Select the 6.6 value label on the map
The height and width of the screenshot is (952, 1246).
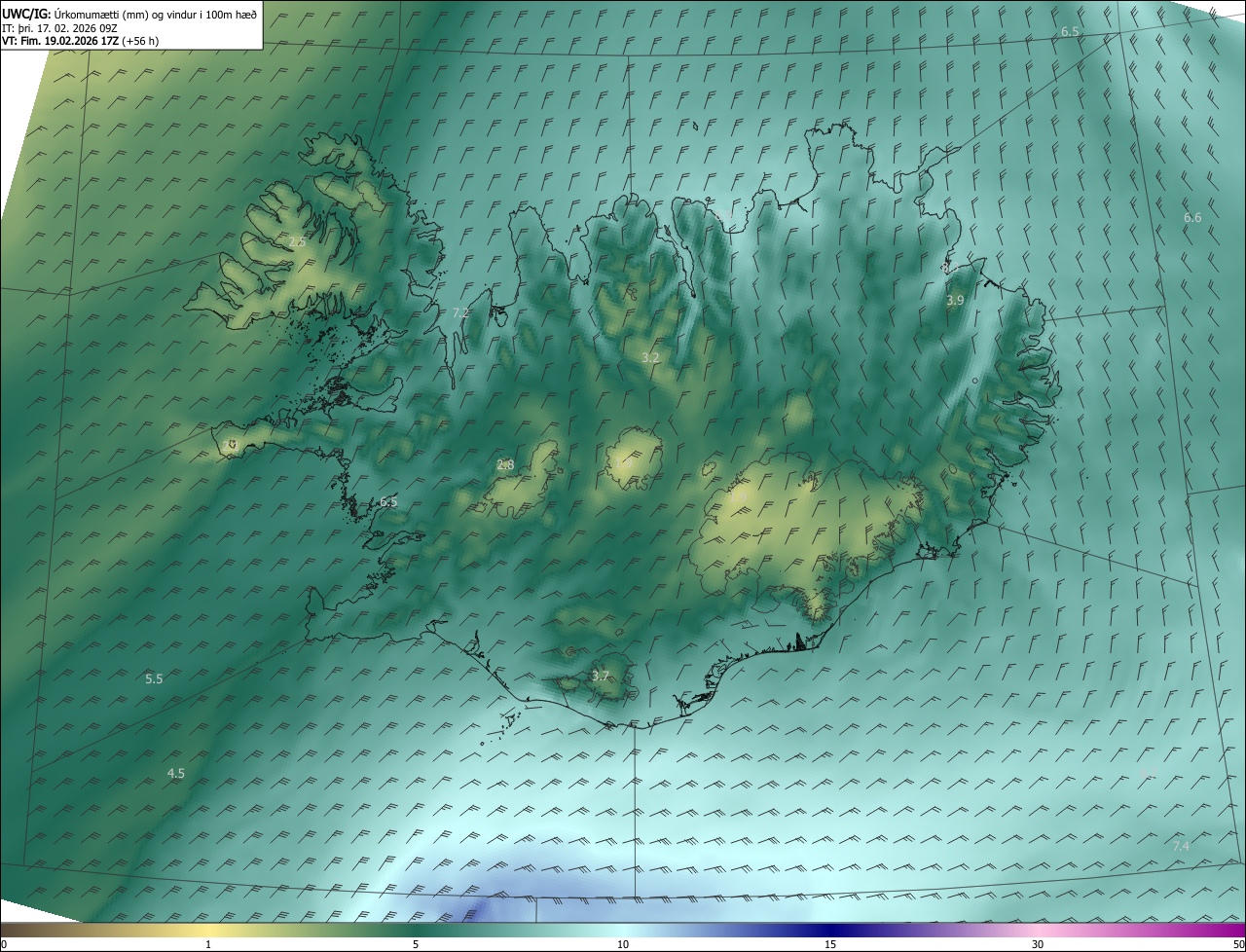pos(1192,218)
